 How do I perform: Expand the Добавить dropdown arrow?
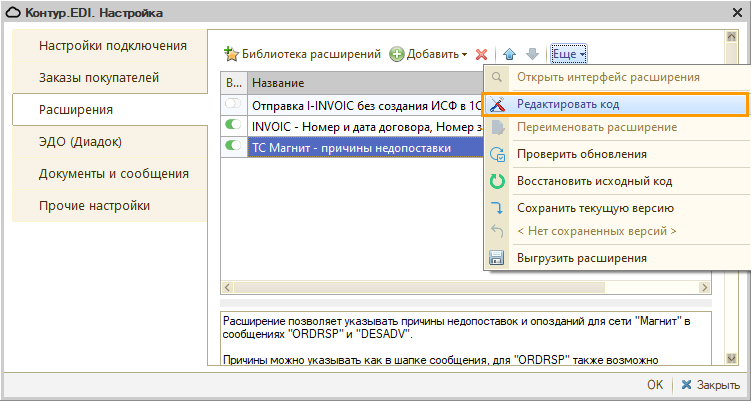pyautogui.click(x=465, y=54)
